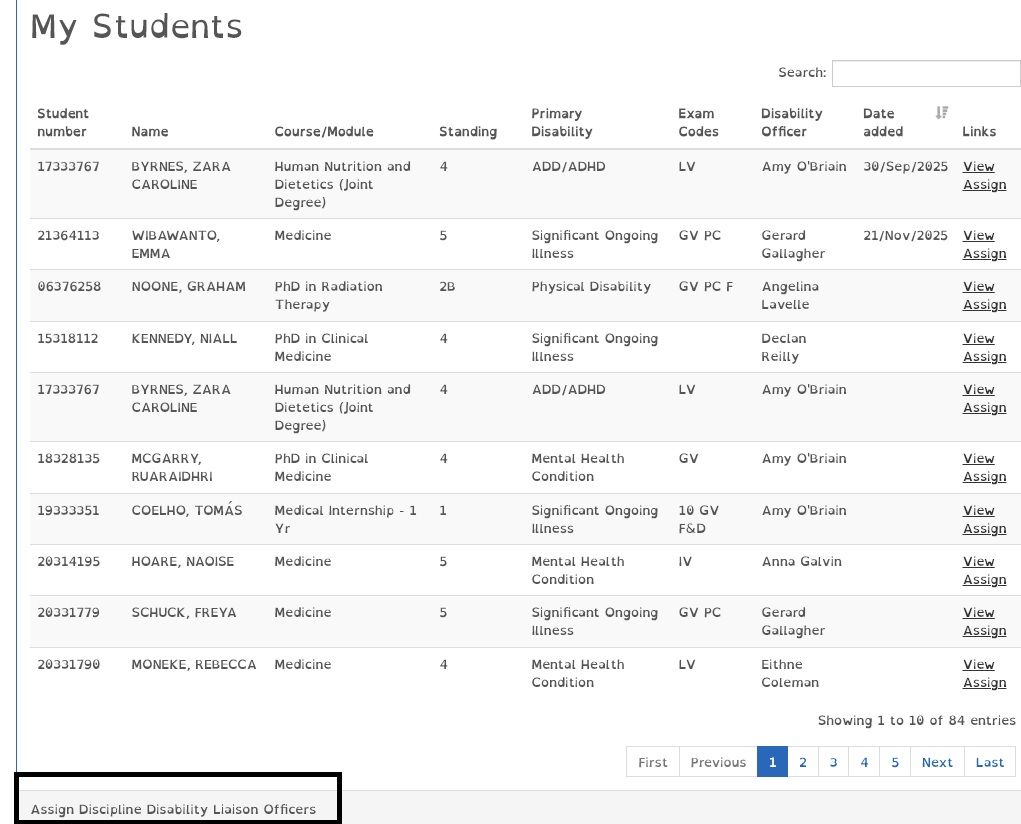Open page 5 of results
1021x824 pixels.
tap(894, 761)
